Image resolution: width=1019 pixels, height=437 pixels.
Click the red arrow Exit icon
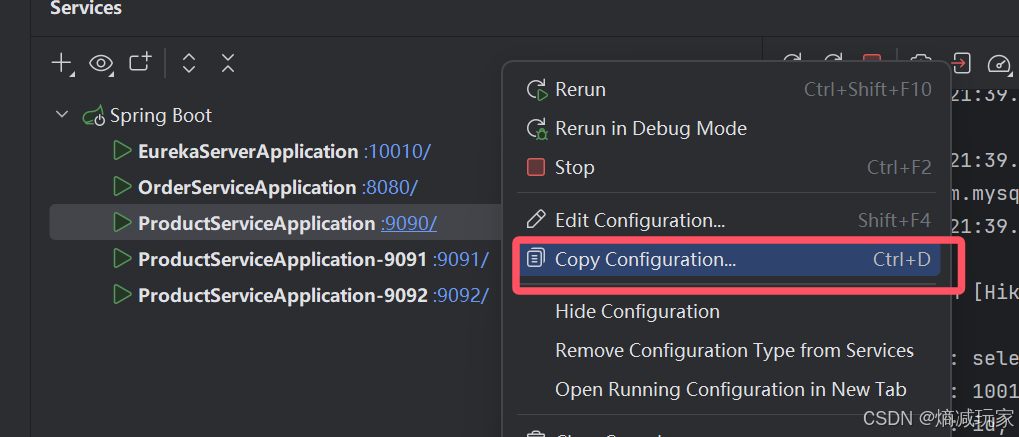(x=961, y=62)
